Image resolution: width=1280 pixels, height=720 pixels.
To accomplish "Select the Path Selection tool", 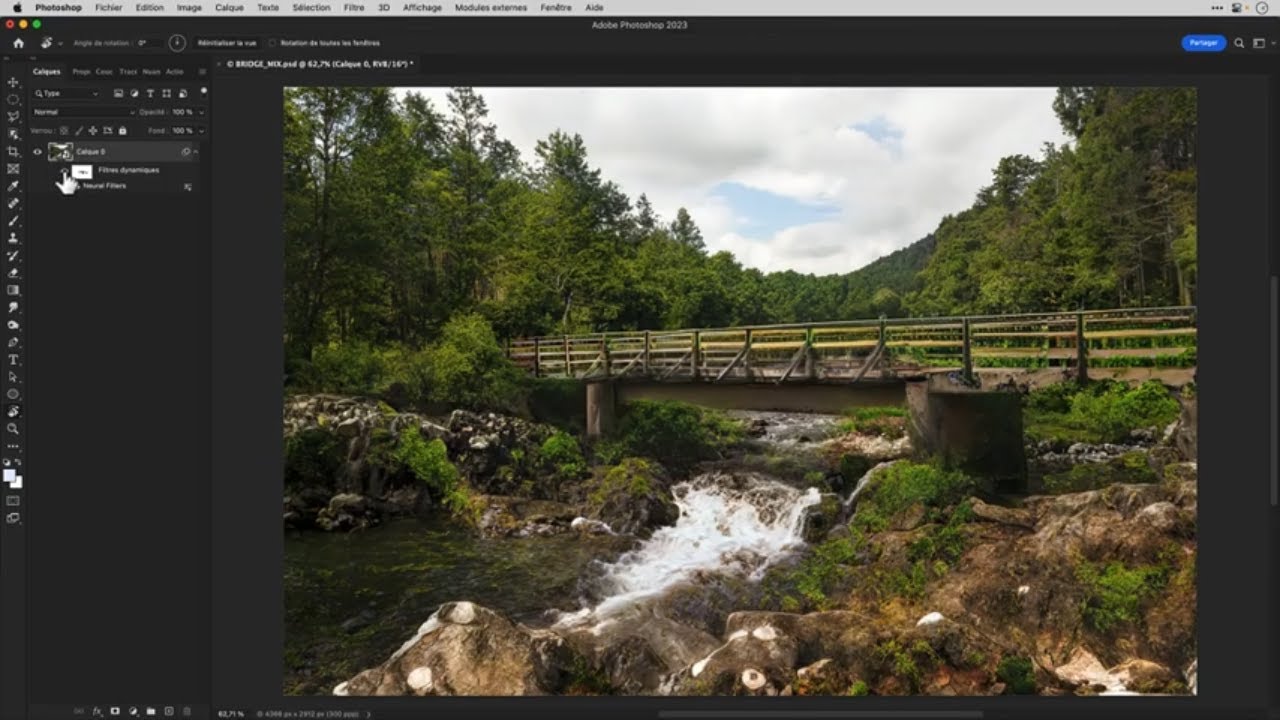I will pos(13,376).
